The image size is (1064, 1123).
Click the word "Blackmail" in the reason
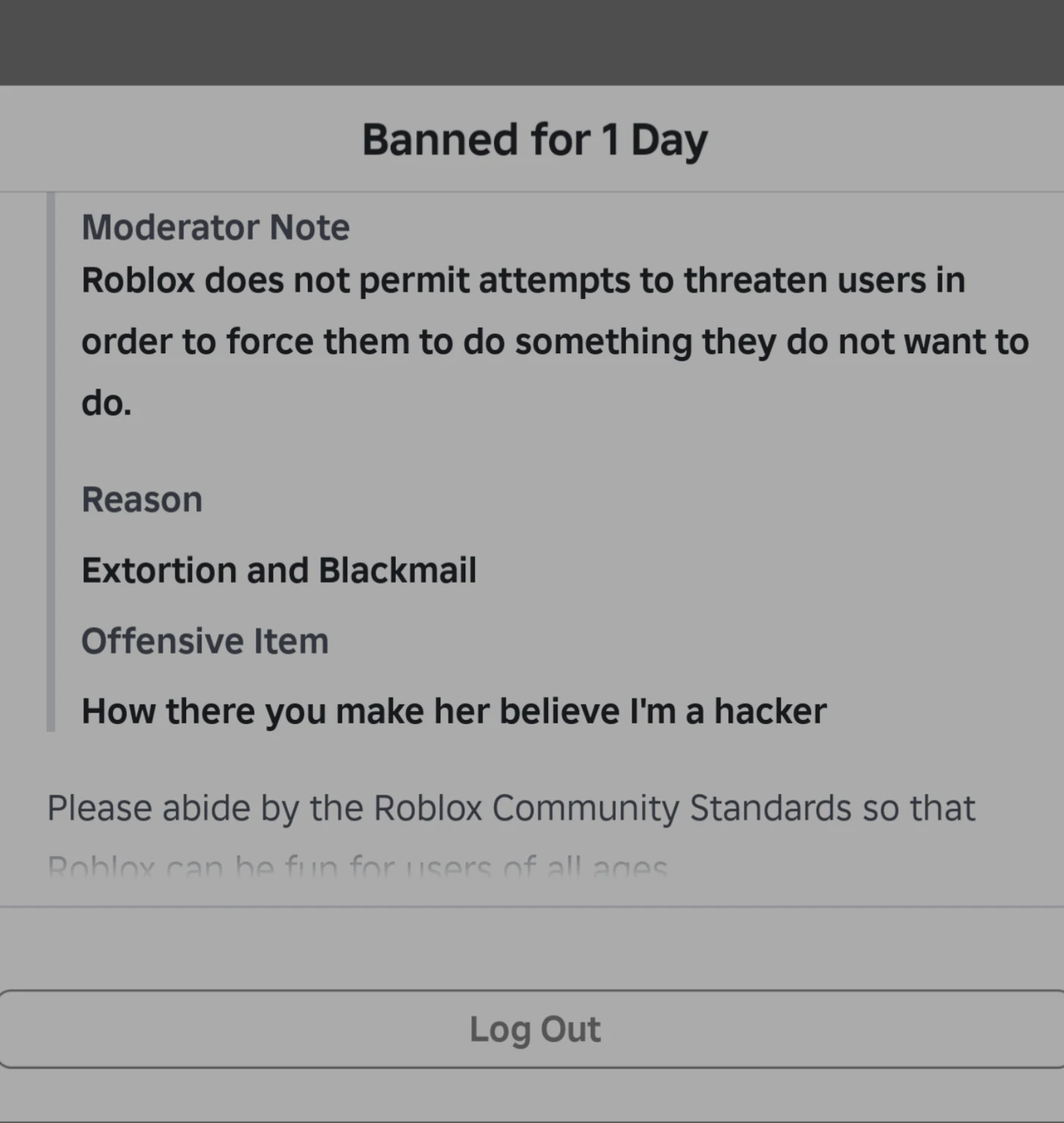pos(397,570)
